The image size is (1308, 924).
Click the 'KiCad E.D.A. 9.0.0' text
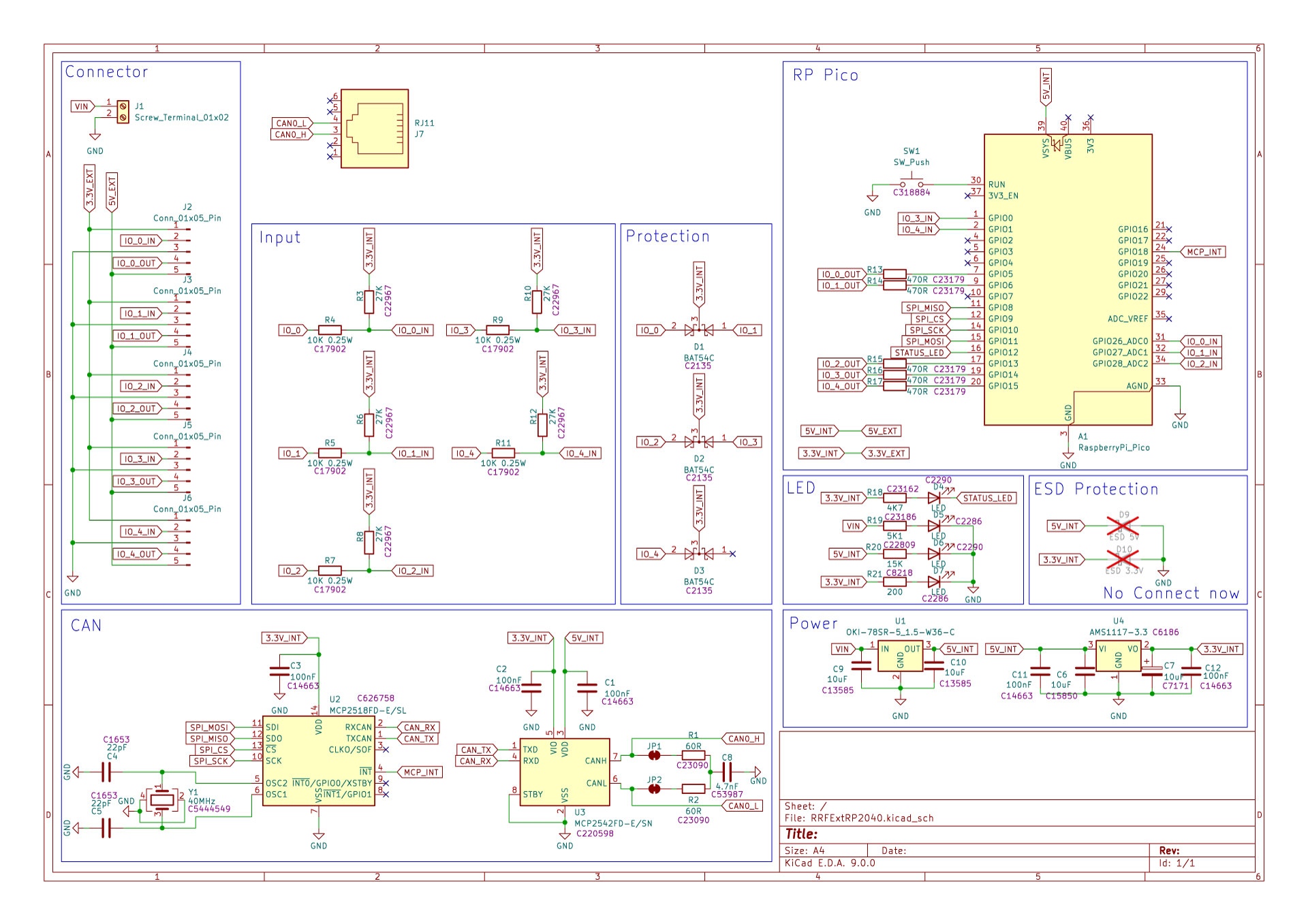830,863
